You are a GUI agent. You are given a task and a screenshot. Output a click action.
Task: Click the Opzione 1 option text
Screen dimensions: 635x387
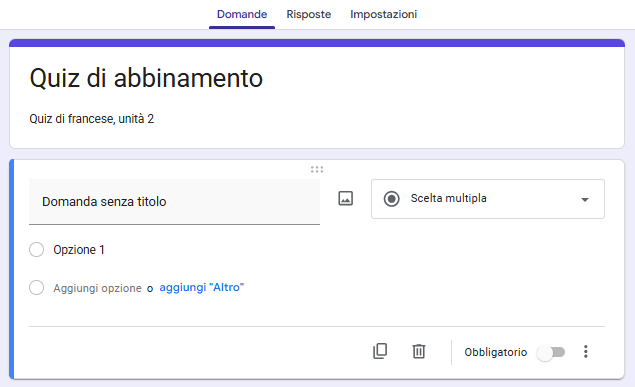coord(79,250)
